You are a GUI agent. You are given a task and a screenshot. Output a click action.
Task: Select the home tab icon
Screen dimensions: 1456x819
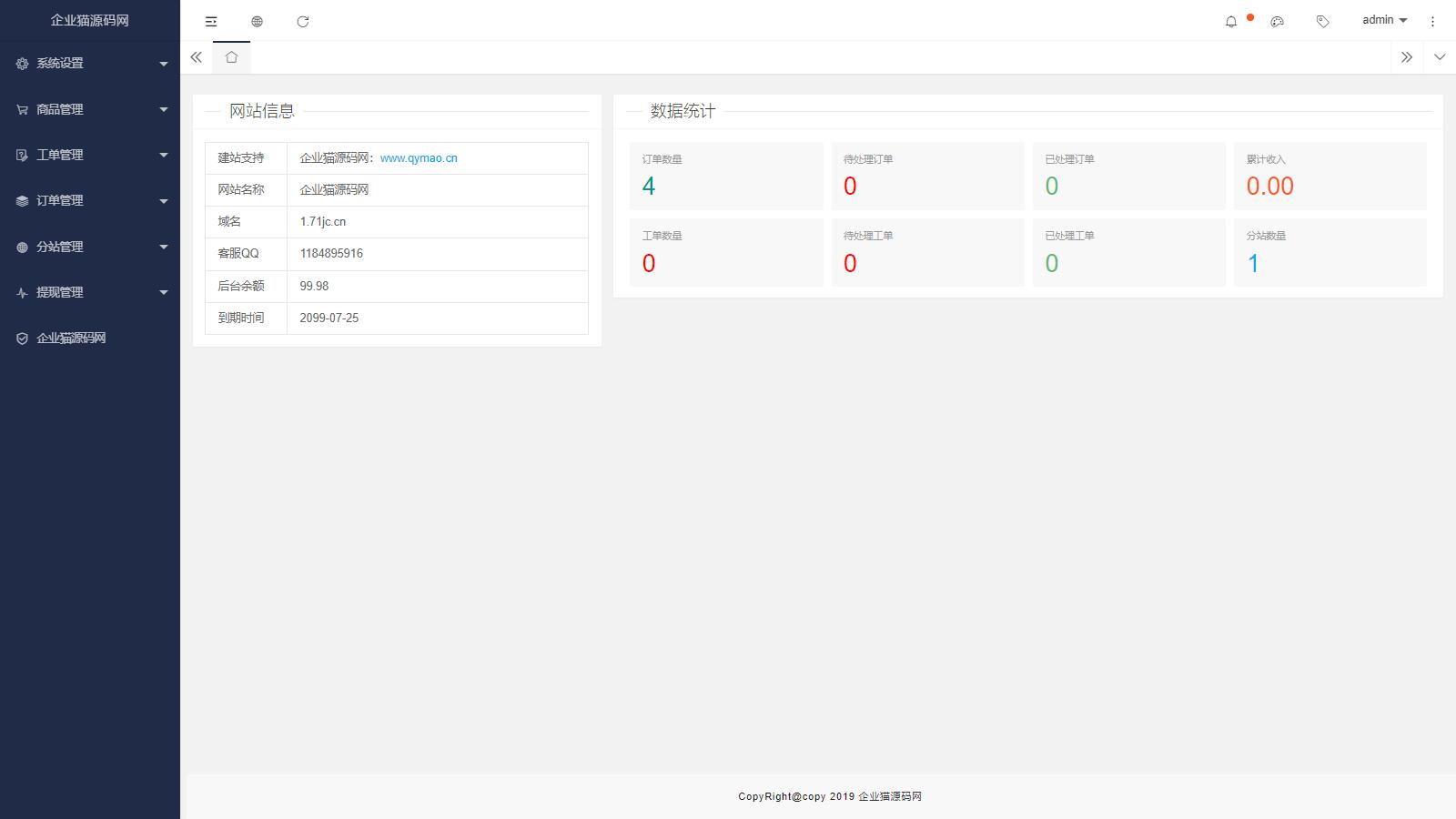(231, 57)
